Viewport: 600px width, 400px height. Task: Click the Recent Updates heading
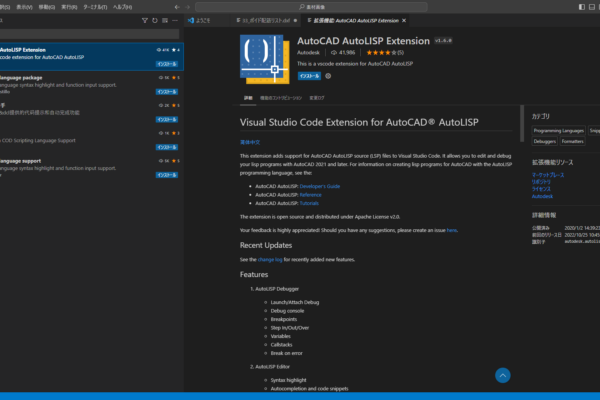(266, 245)
